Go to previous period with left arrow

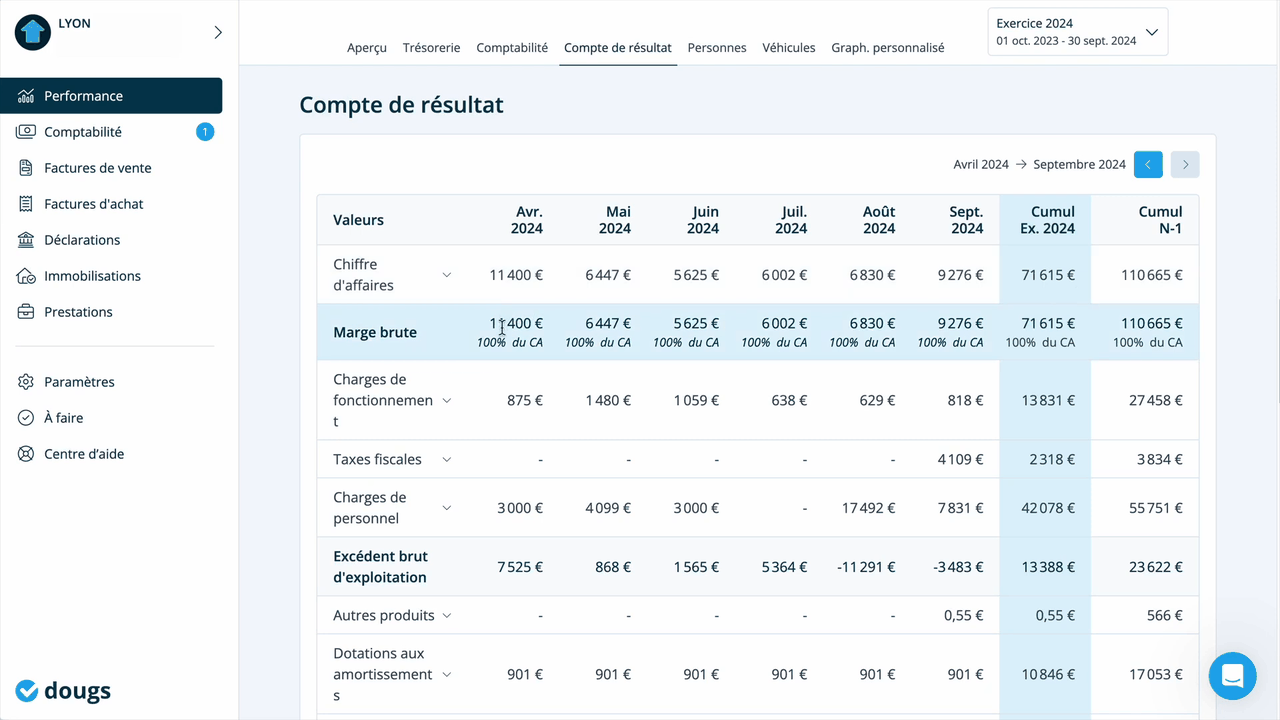click(1148, 165)
